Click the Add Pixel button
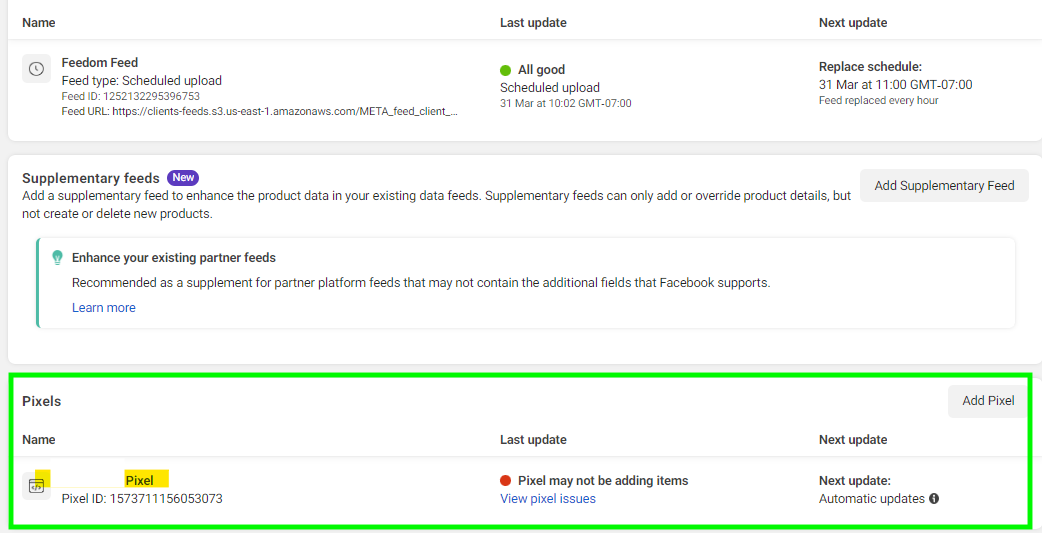Image resolution: width=1042 pixels, height=533 pixels. (x=988, y=401)
